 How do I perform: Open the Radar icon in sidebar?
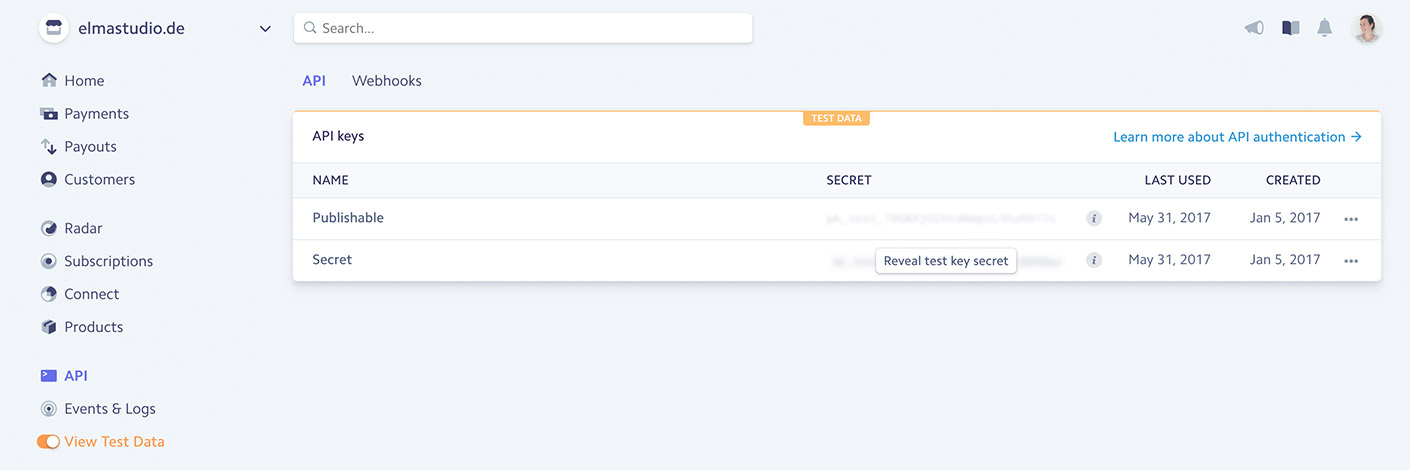click(48, 228)
